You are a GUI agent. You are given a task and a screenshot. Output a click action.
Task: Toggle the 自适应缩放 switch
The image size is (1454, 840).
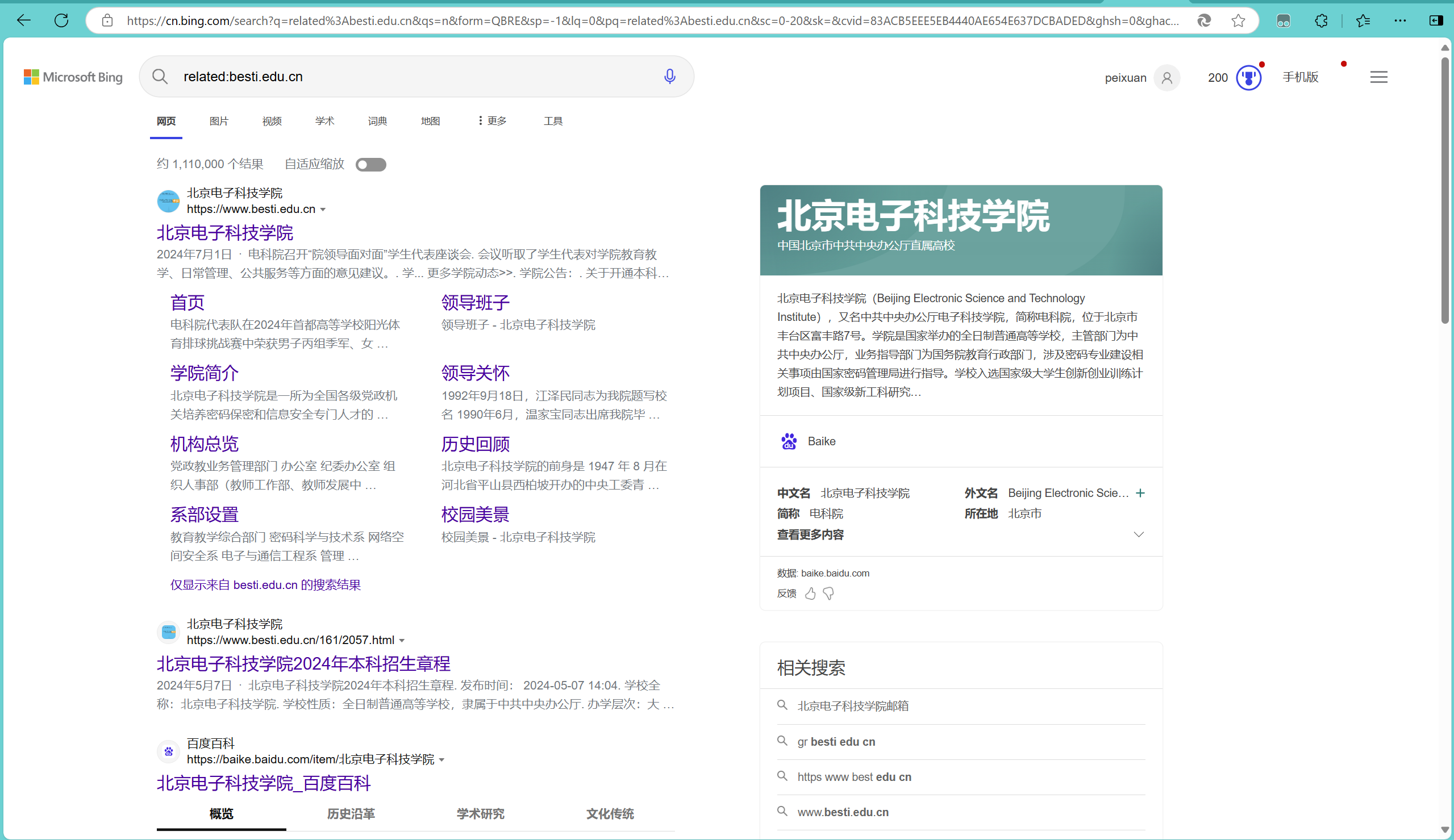(370, 165)
